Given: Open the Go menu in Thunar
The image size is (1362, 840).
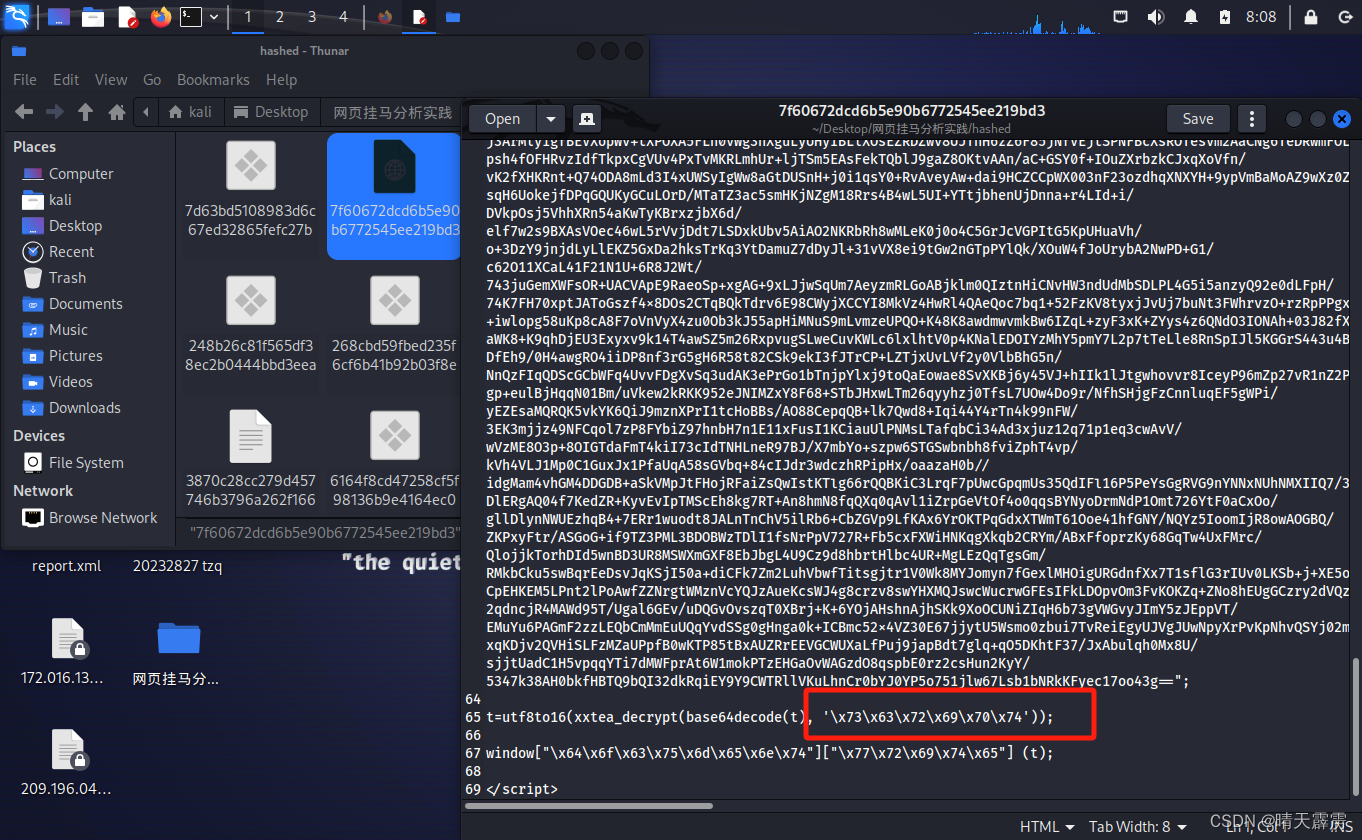Looking at the screenshot, I should click(152, 80).
